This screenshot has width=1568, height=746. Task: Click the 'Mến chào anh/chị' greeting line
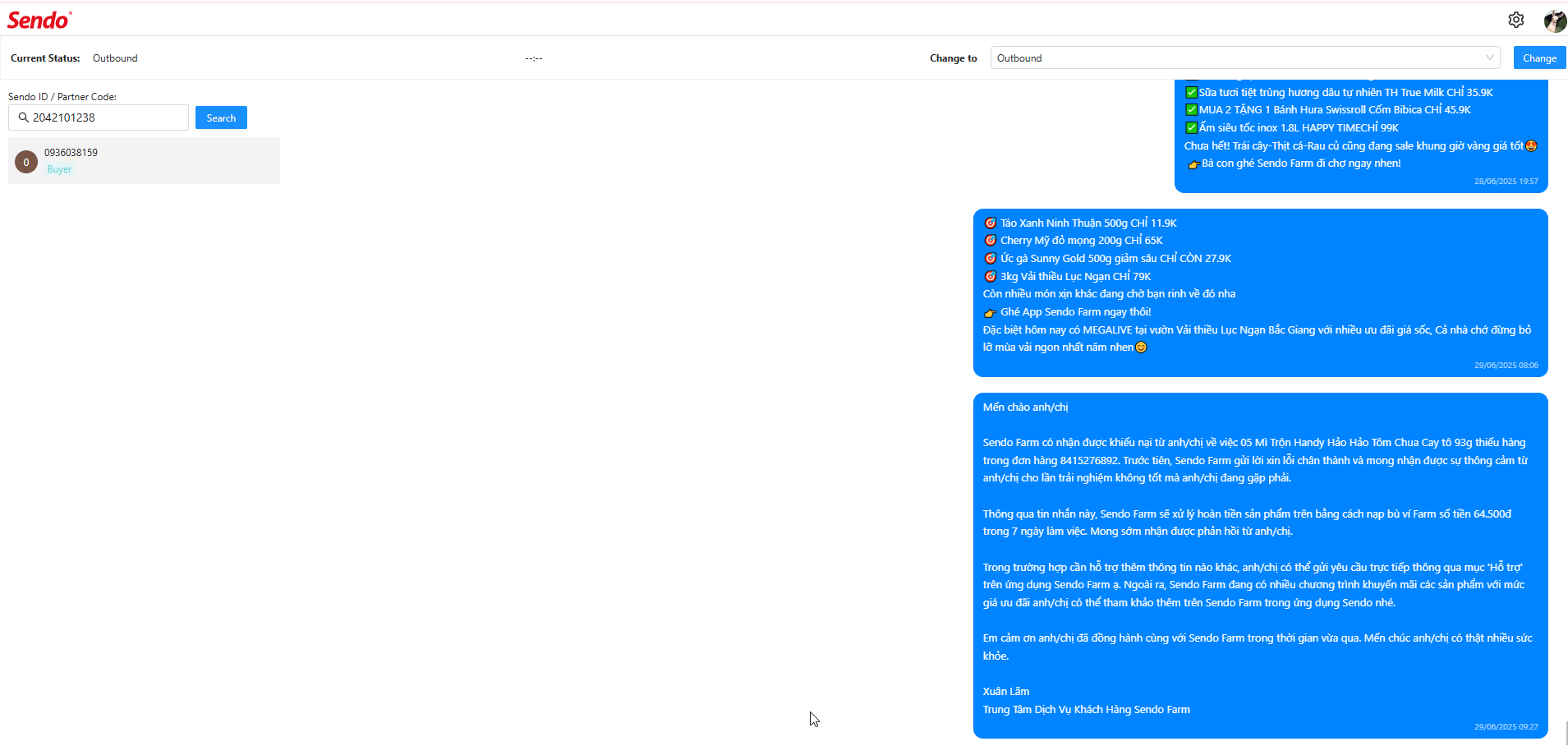(x=1025, y=408)
